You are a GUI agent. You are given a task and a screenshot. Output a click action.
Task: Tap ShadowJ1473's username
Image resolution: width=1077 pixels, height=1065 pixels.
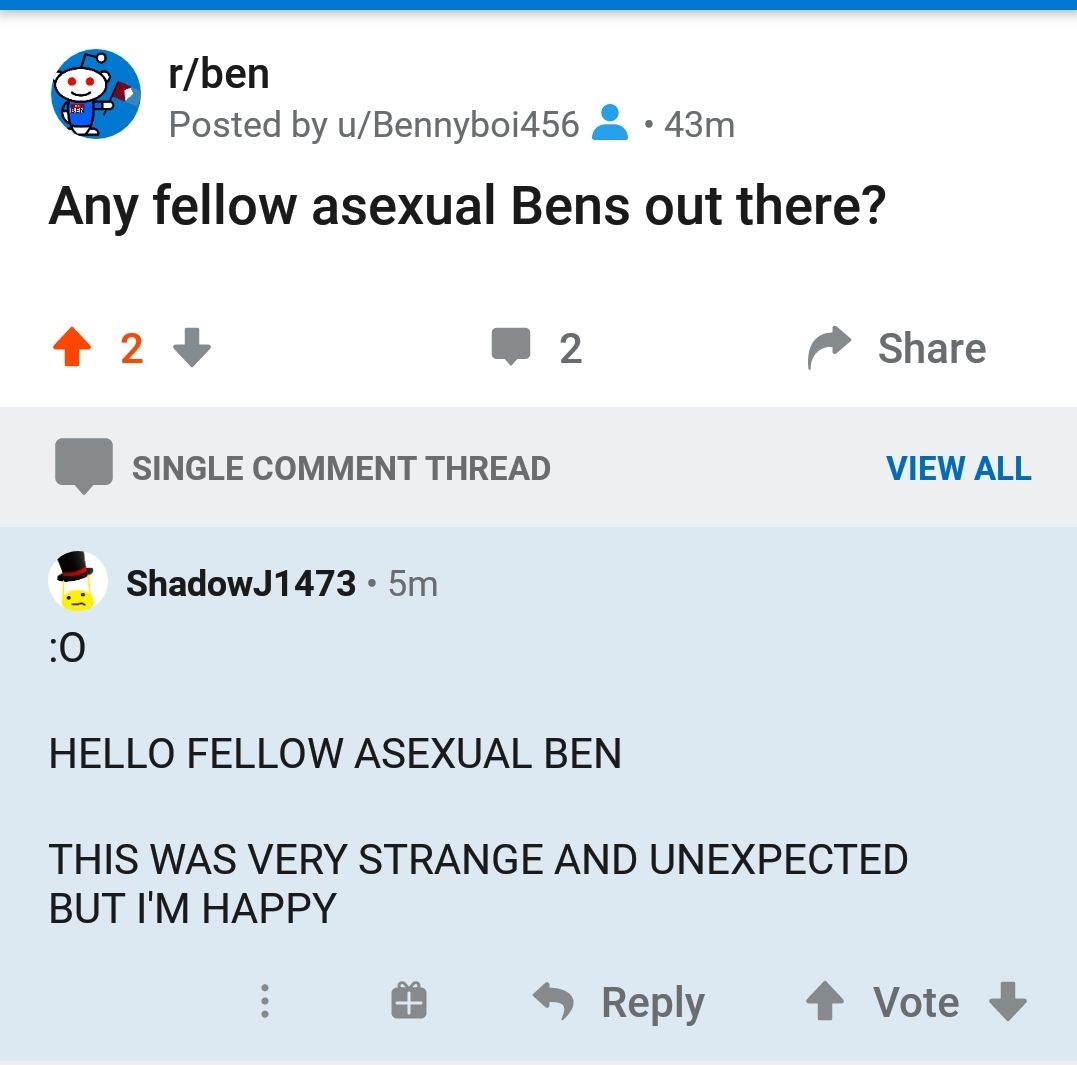pos(241,583)
